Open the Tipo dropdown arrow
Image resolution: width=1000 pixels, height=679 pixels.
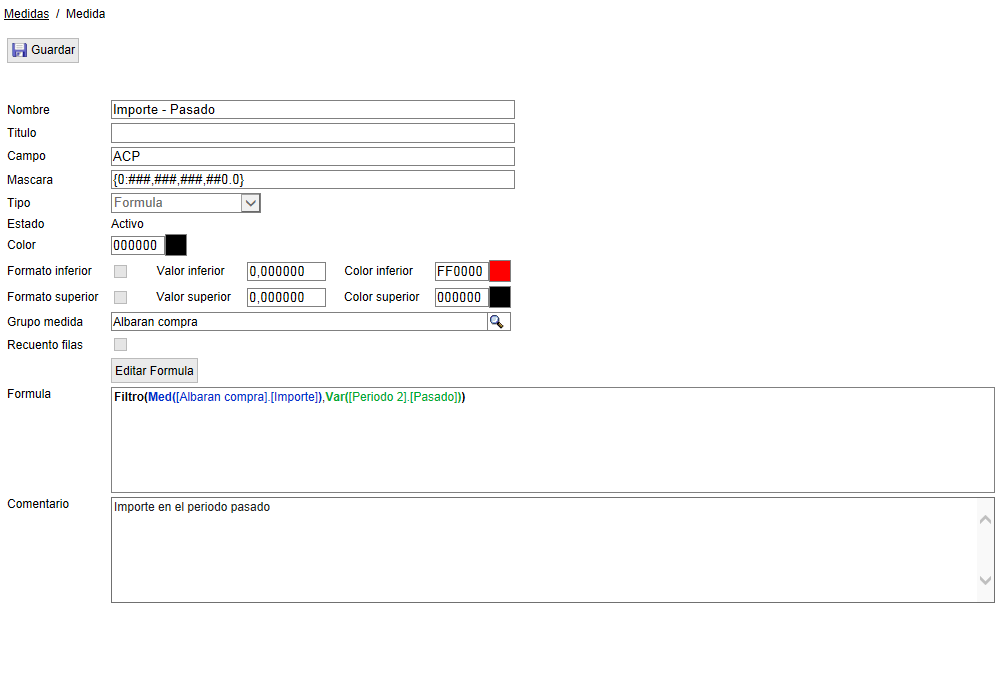point(251,203)
